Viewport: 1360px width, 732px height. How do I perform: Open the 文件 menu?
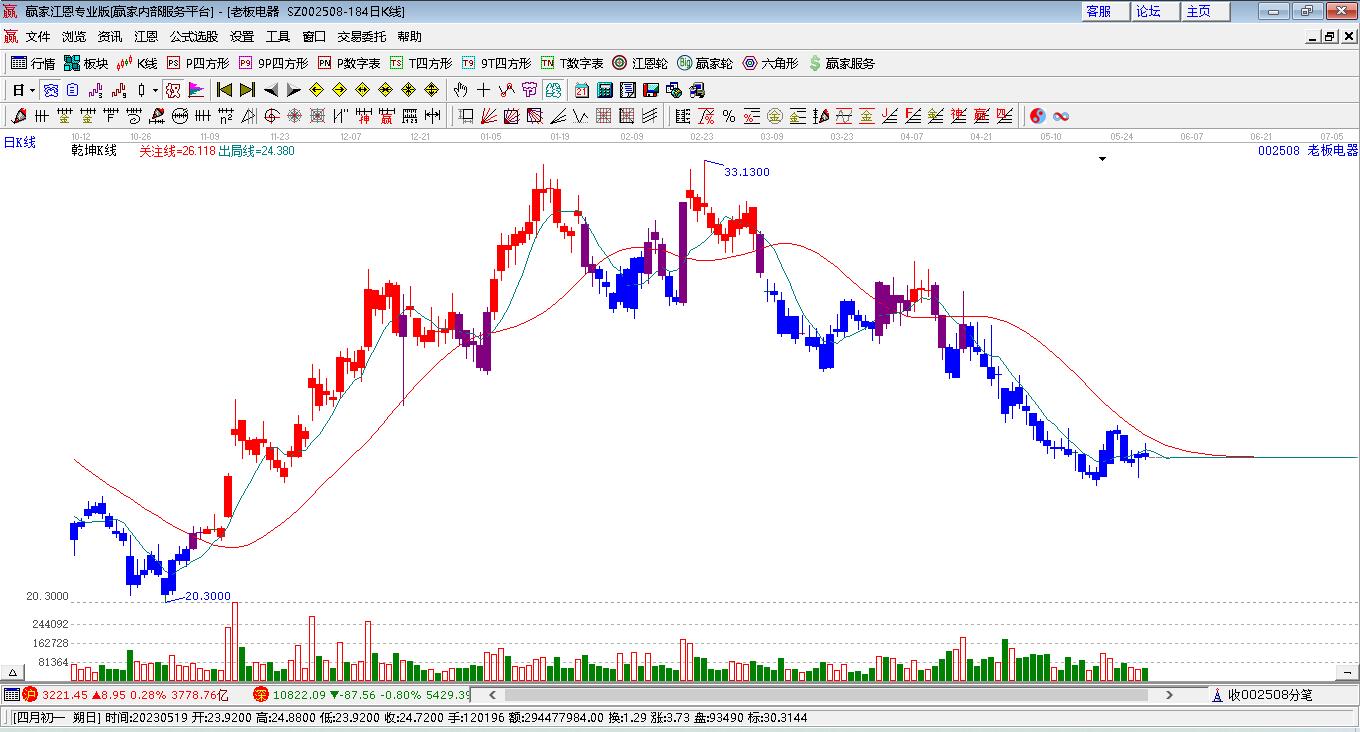coord(38,37)
